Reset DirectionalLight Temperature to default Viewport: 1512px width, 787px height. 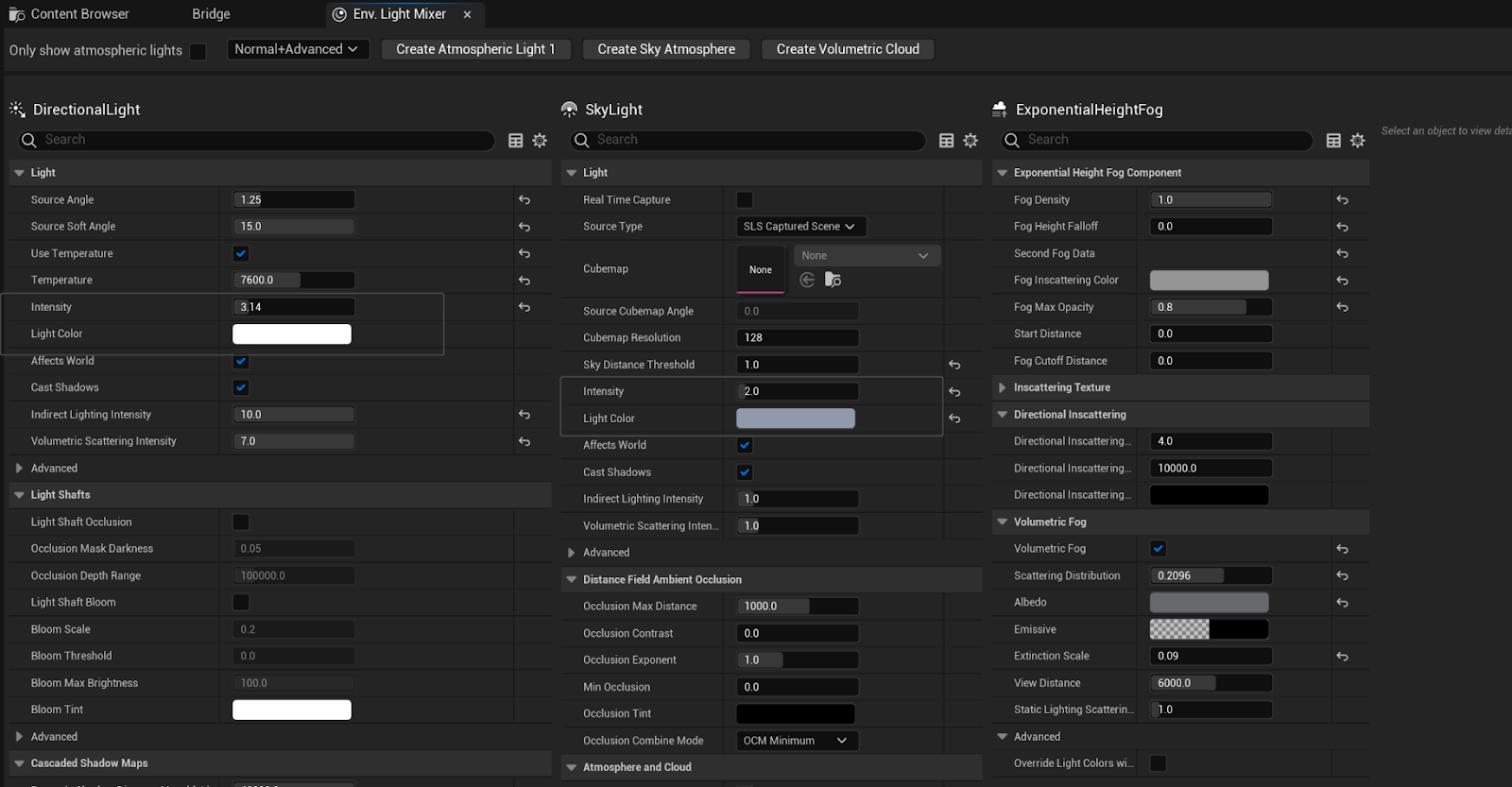(x=524, y=281)
